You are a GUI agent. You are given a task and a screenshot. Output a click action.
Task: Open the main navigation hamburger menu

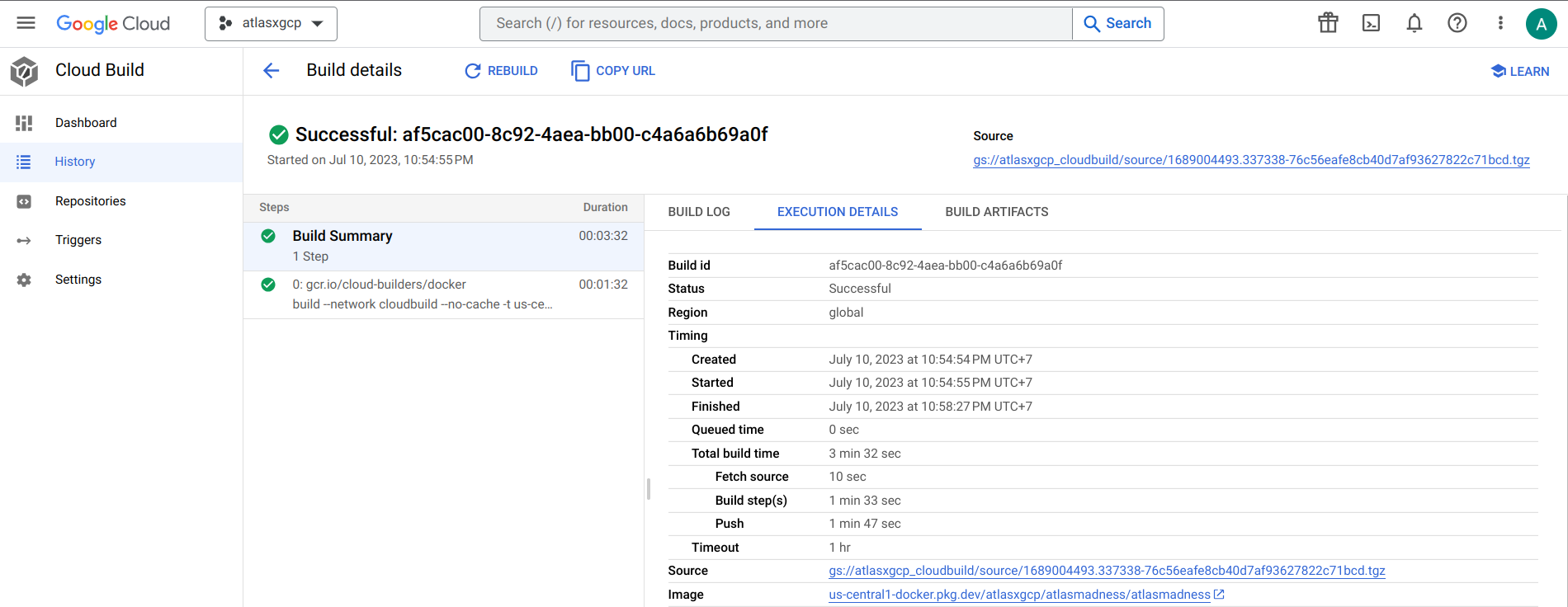(26, 23)
